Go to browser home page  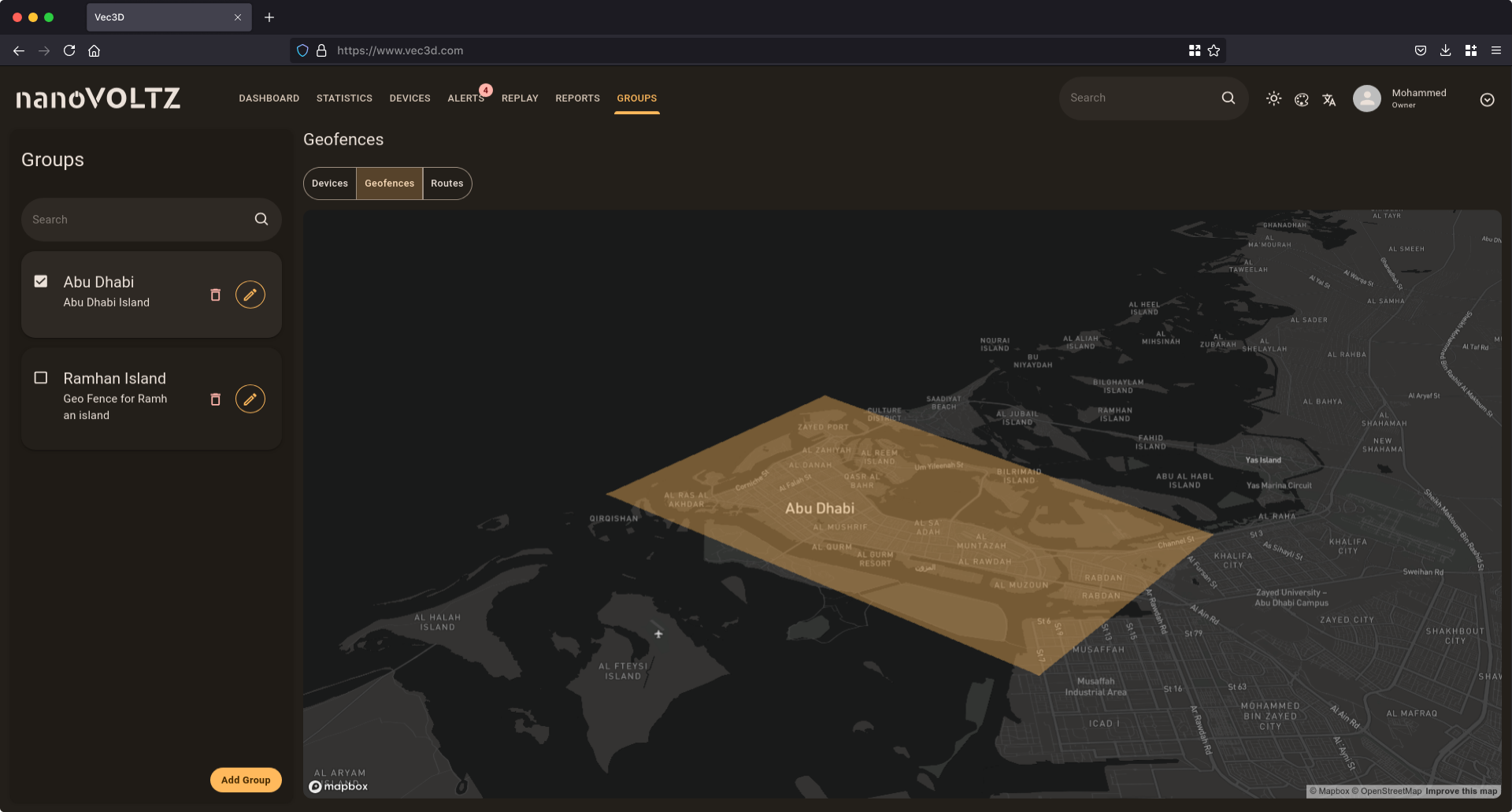[x=94, y=50]
